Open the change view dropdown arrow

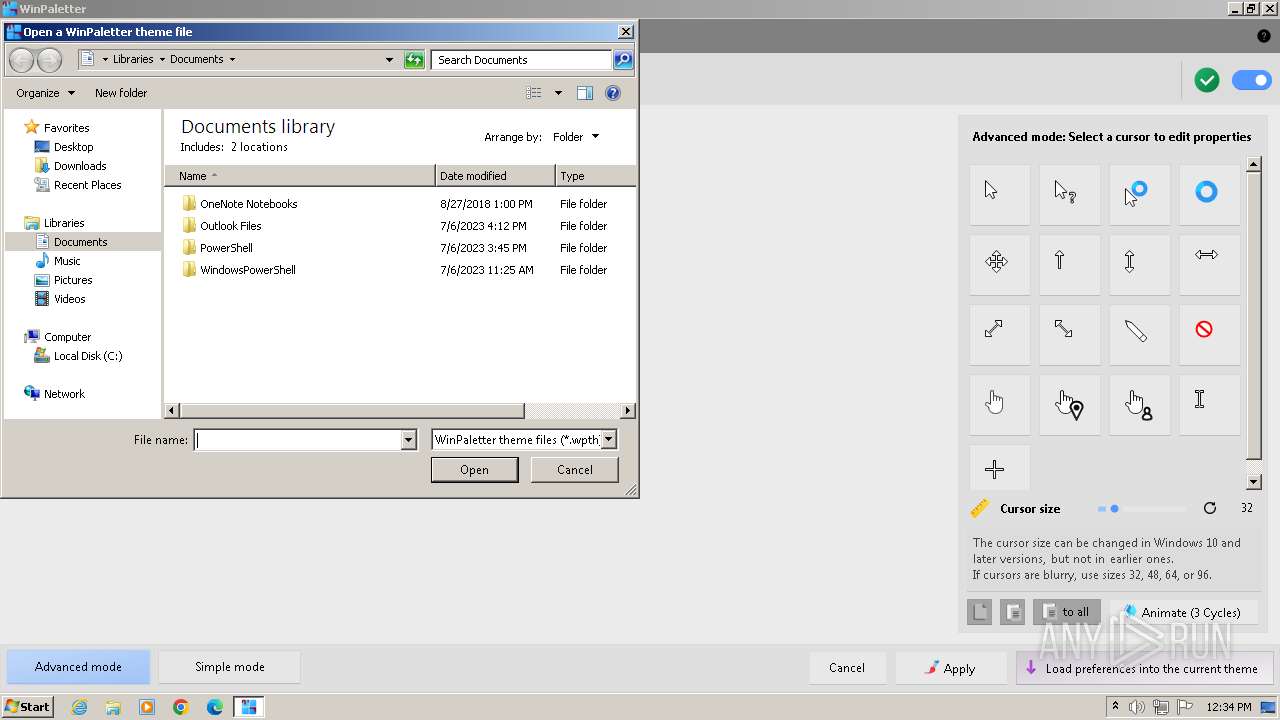tap(558, 93)
